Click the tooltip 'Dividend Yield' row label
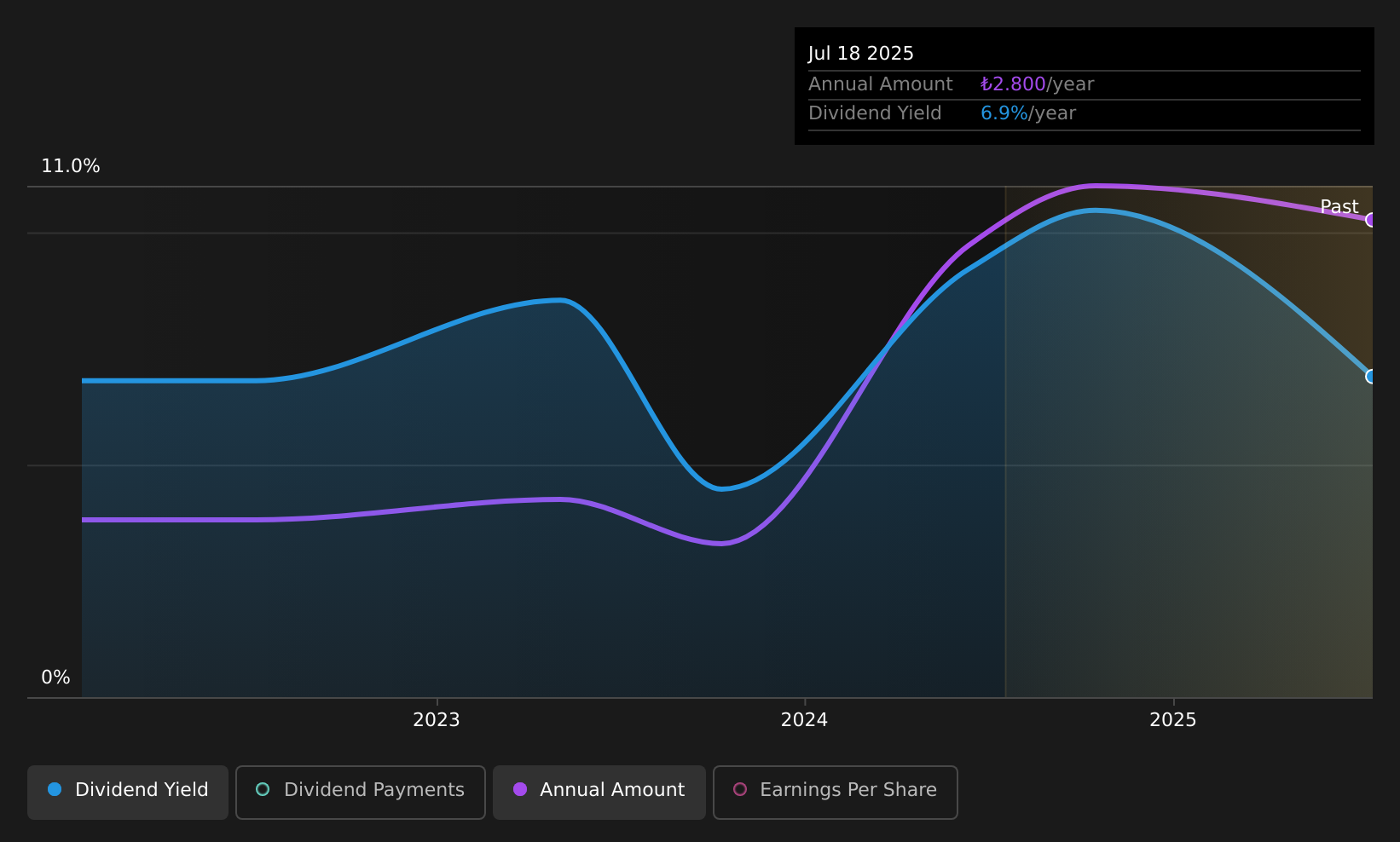Screen dimensions: 1400x842 point(875,113)
